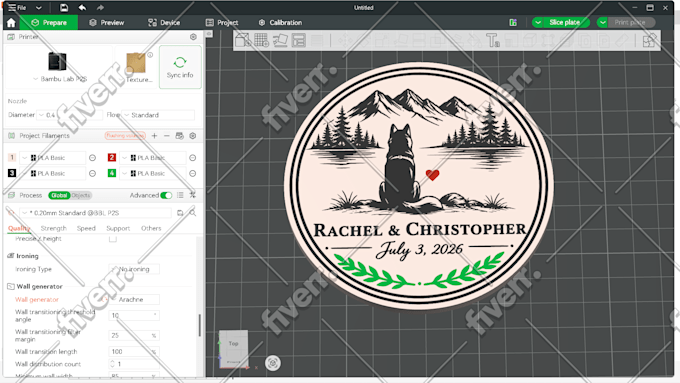Click the round view icon near view cube
This screenshot has width=680, height=383.
[x=273, y=363]
